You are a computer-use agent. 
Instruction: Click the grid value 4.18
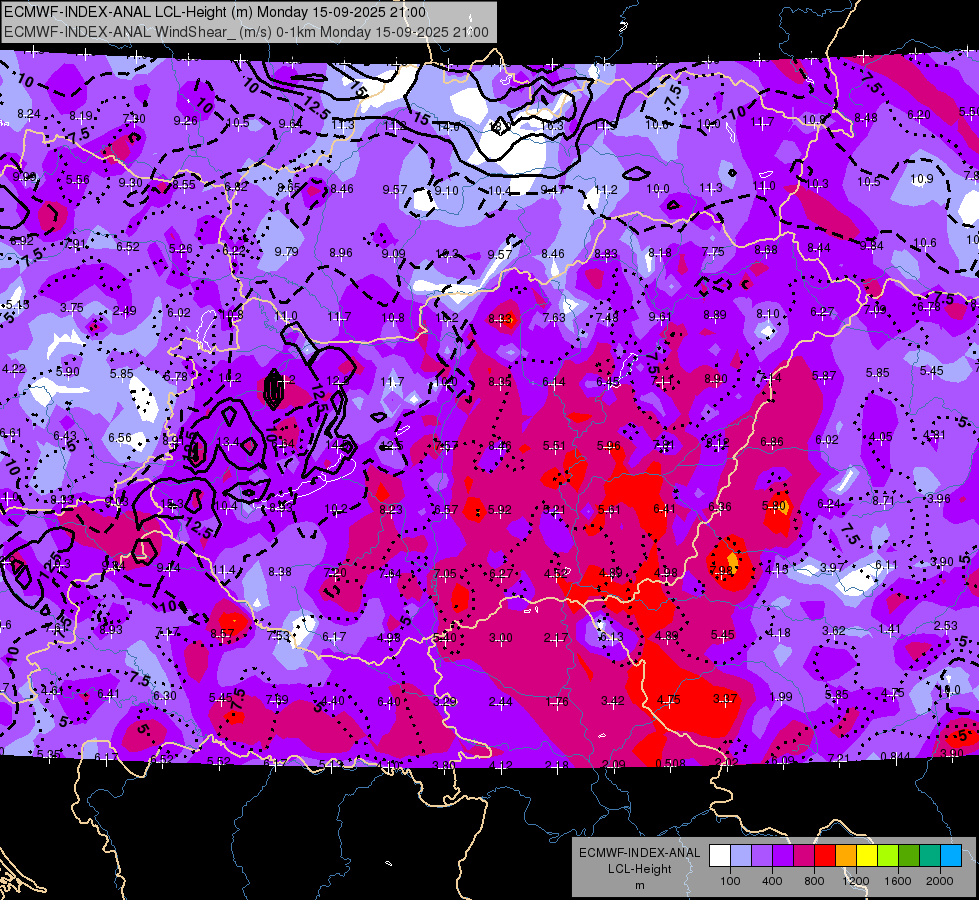[x=779, y=633]
